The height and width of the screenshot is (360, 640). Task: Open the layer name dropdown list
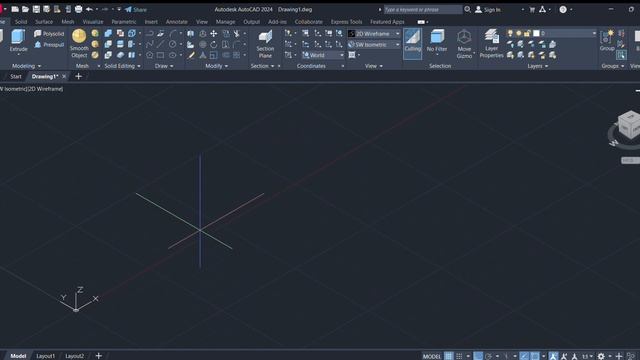594,33
